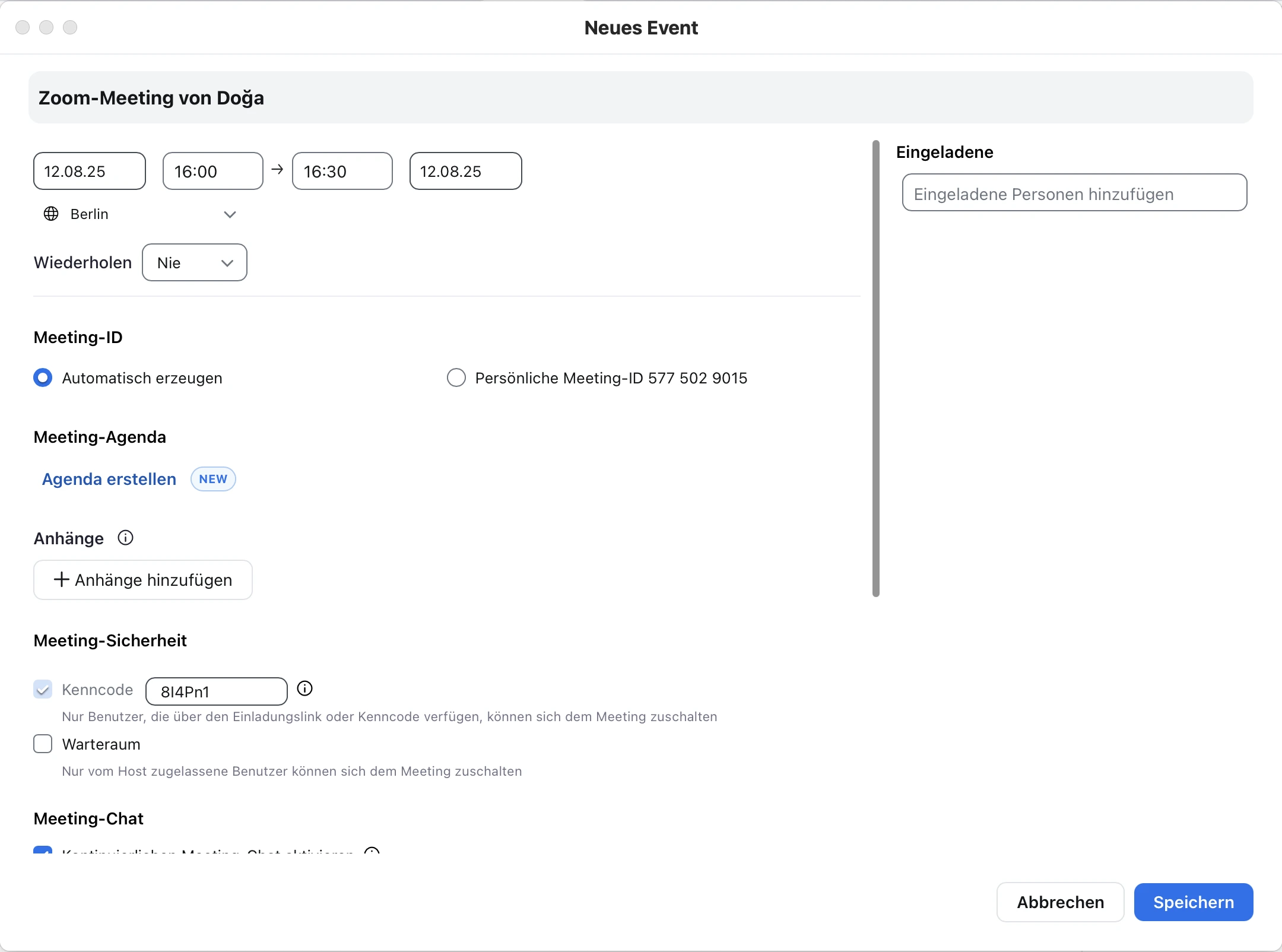Screen dimensions: 1282x952
Task: Toggle the Kenncode checkbox
Action: pos(43,689)
